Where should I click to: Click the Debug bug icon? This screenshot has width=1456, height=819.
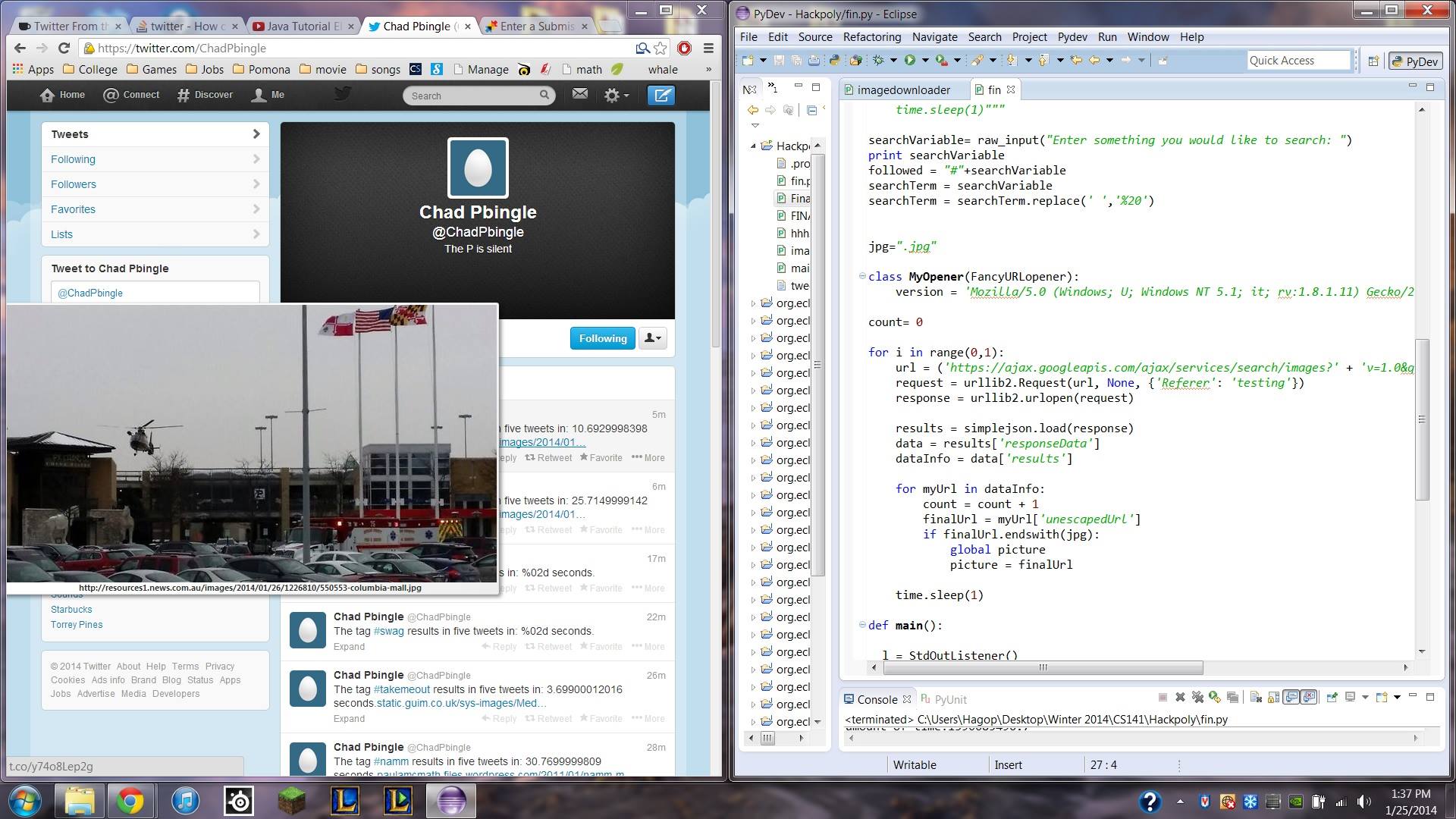click(x=879, y=60)
